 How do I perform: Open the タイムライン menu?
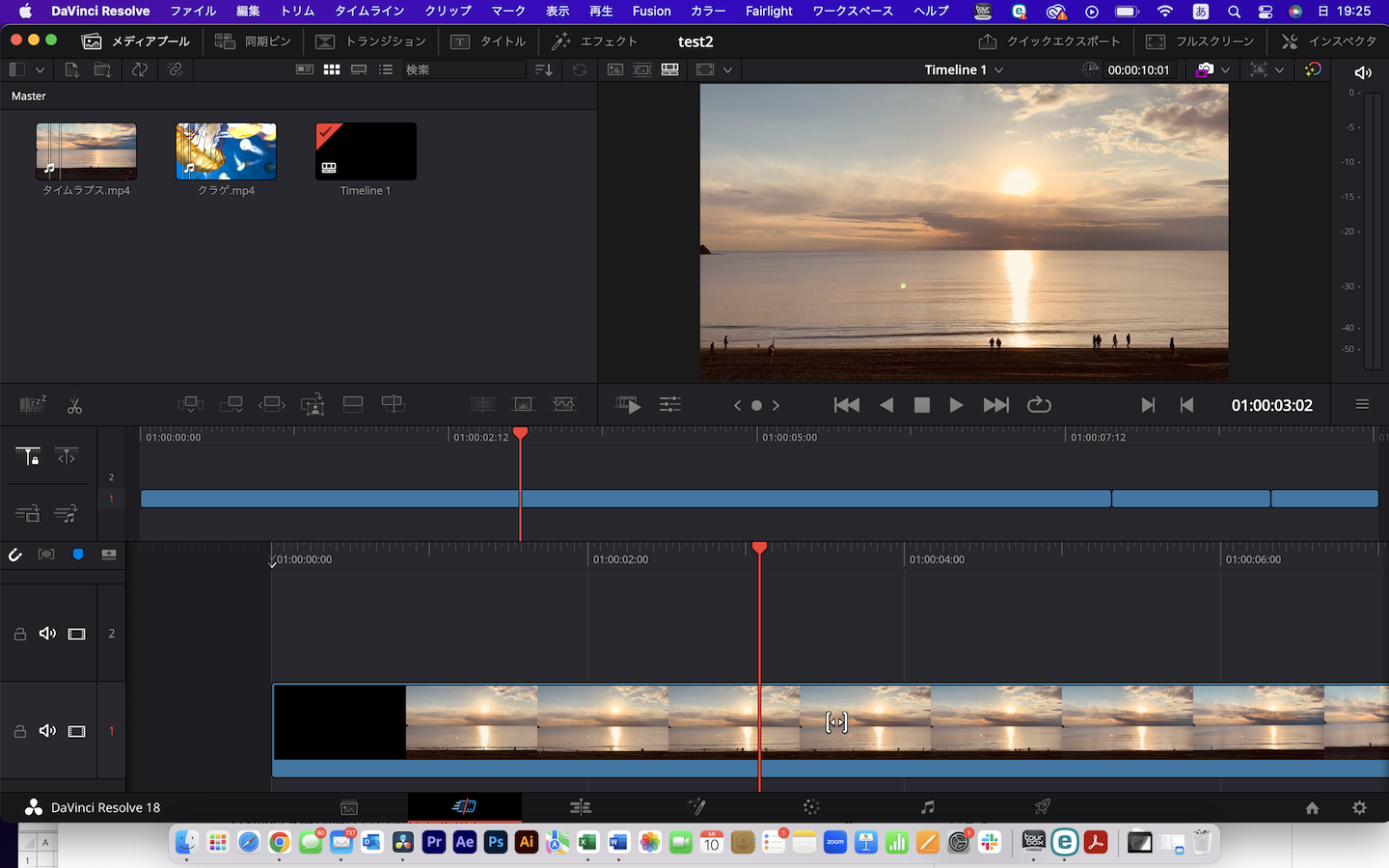click(x=369, y=12)
